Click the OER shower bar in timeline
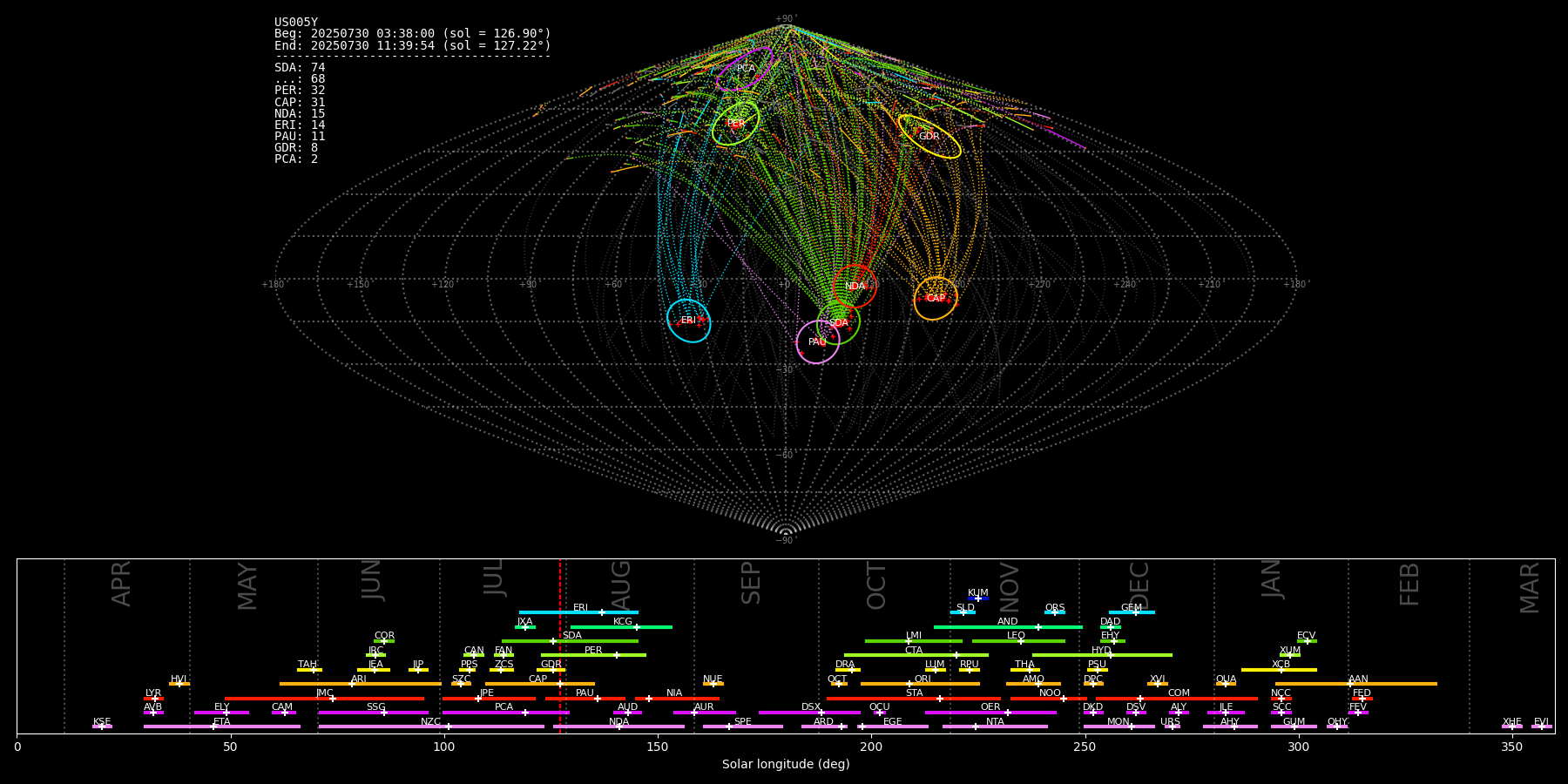The width and height of the screenshot is (1568, 784). 990,713
